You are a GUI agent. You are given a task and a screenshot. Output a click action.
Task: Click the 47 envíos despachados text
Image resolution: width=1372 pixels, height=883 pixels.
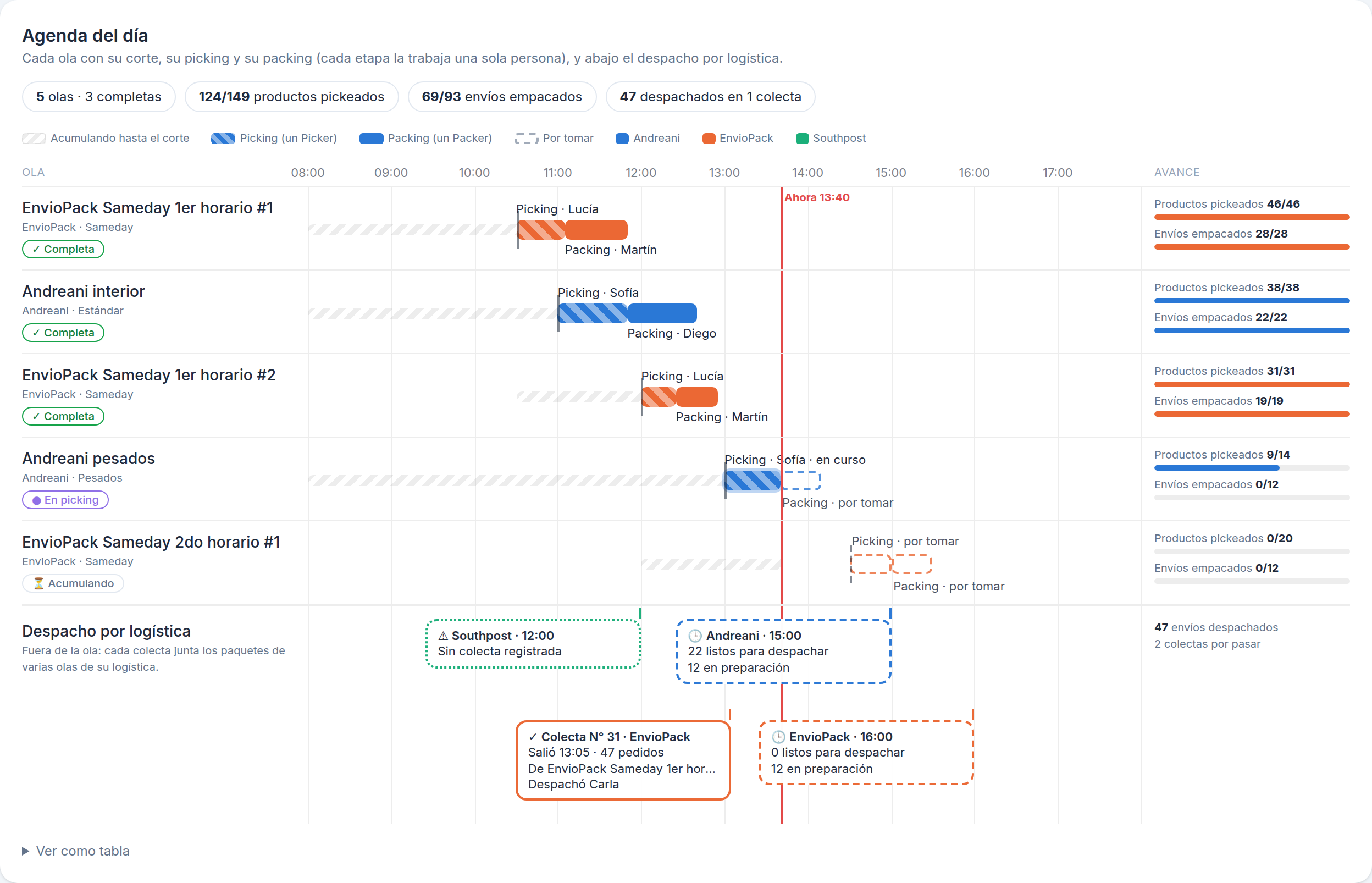(1216, 628)
